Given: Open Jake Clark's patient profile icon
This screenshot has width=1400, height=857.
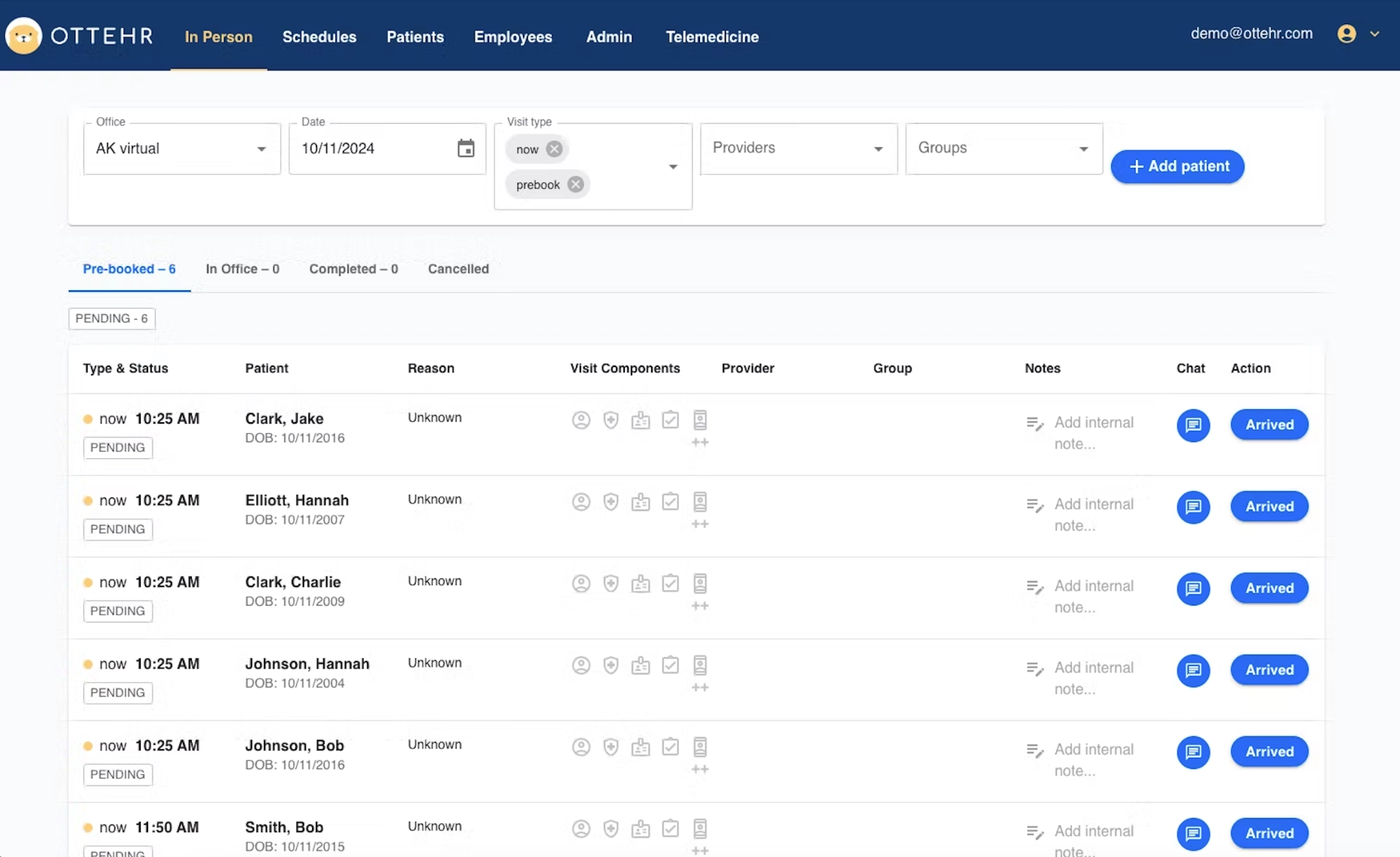Looking at the screenshot, I should pyautogui.click(x=581, y=420).
